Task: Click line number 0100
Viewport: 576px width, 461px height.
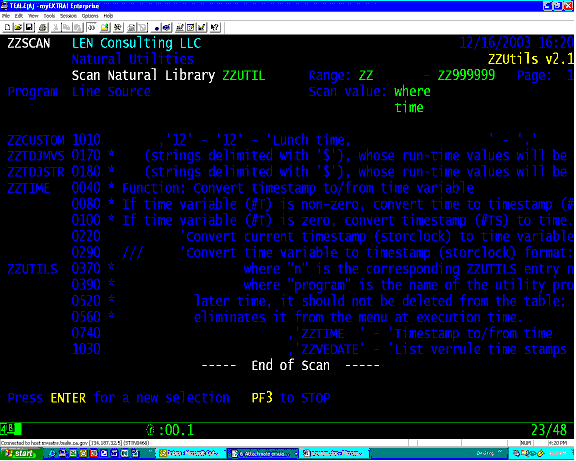Action: (86, 221)
